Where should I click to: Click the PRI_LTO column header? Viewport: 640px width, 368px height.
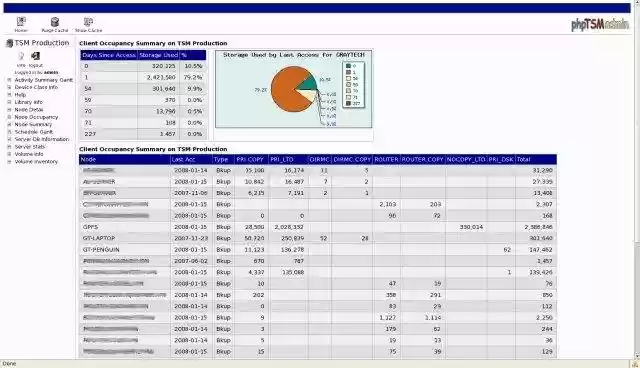[x=288, y=160]
